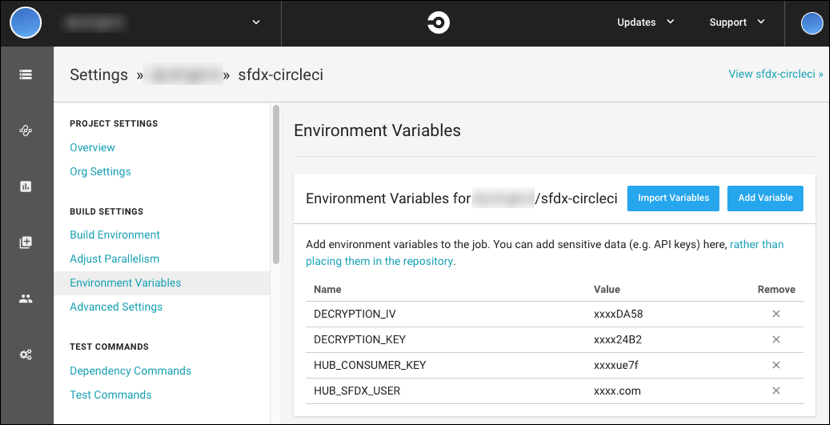The width and height of the screenshot is (830, 425).
Task: Remove the DECRYPTION_IV variable
Action: click(776, 314)
